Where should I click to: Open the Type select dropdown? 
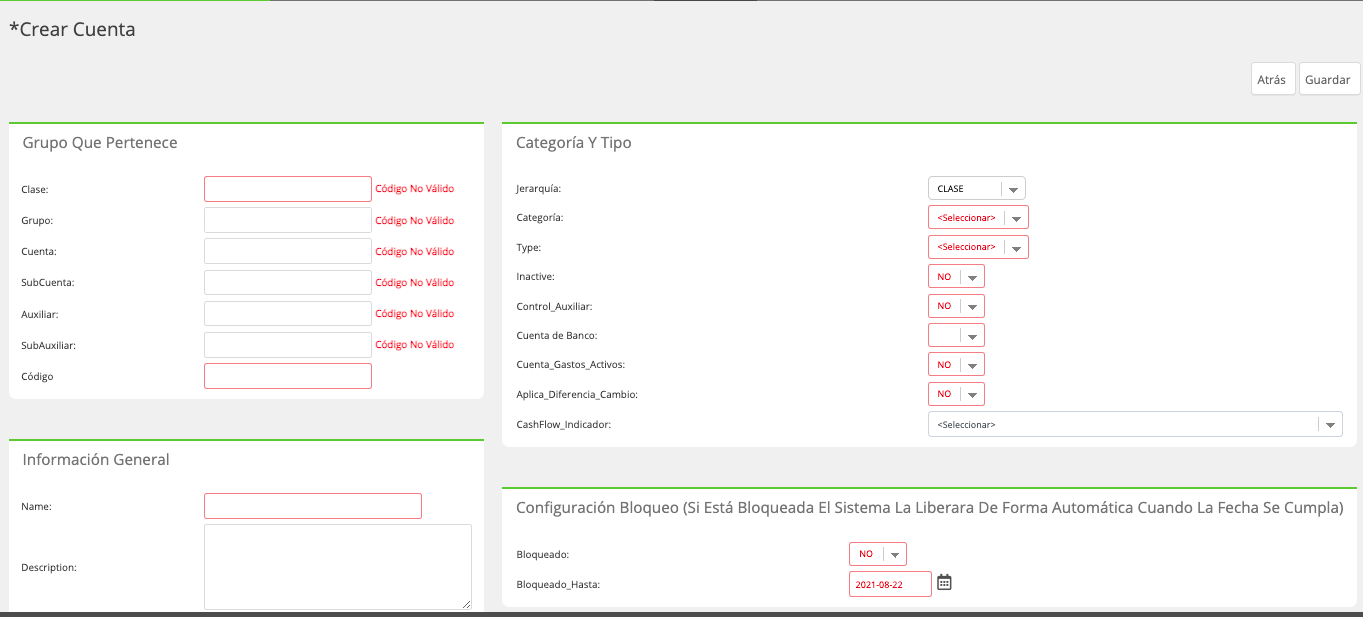point(978,246)
